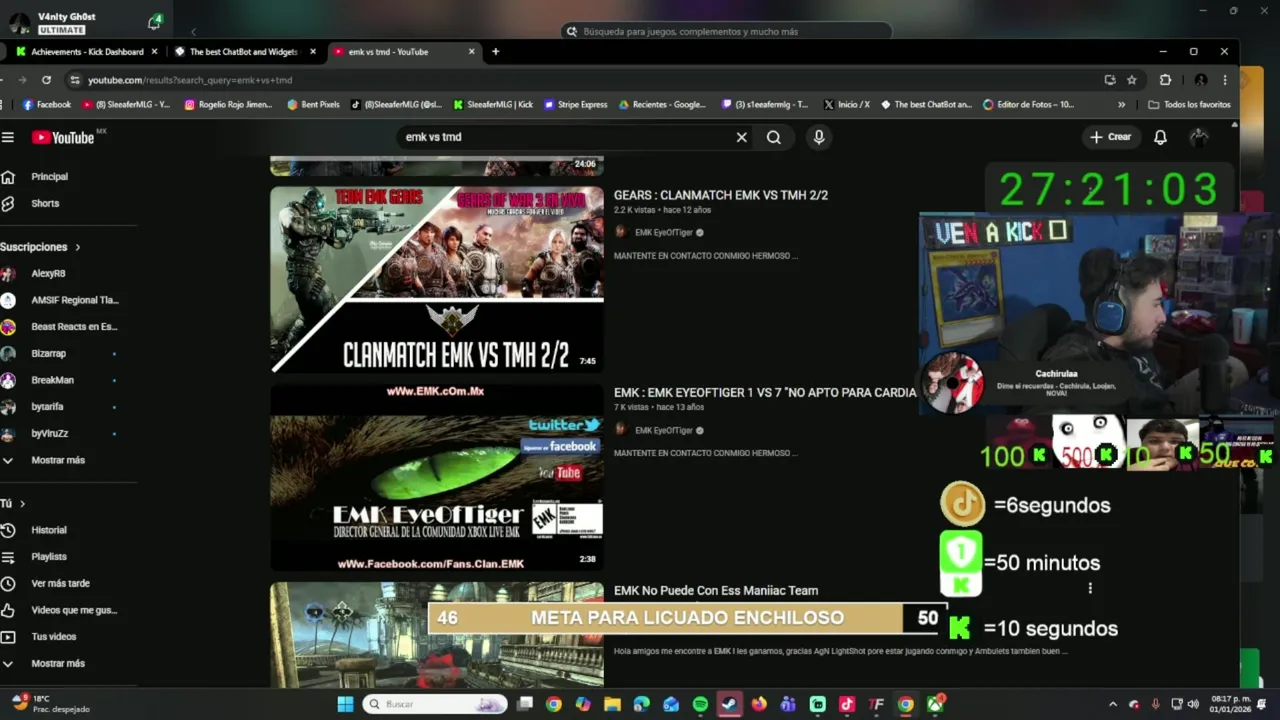Open the YouTube account avatar menu
This screenshot has height=720, width=1280.
tap(1199, 138)
